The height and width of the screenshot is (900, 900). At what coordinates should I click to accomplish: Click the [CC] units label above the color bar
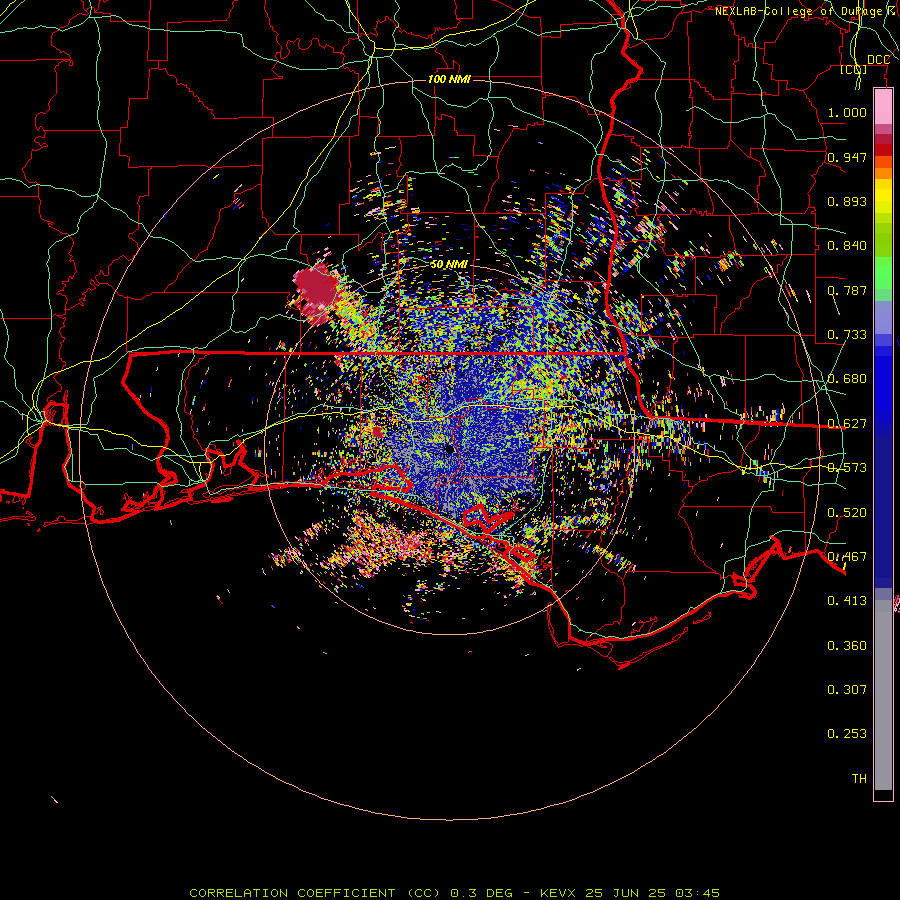[x=853, y=69]
